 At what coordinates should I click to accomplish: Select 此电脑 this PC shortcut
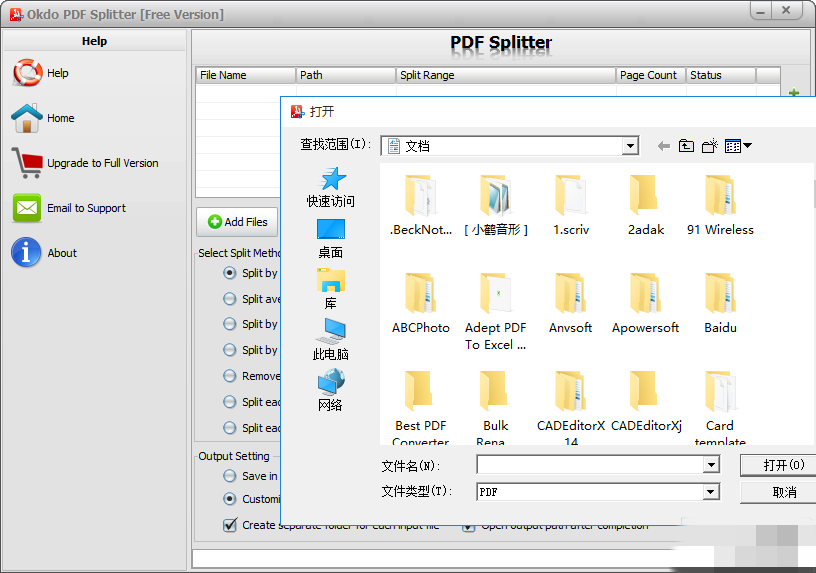pos(330,340)
